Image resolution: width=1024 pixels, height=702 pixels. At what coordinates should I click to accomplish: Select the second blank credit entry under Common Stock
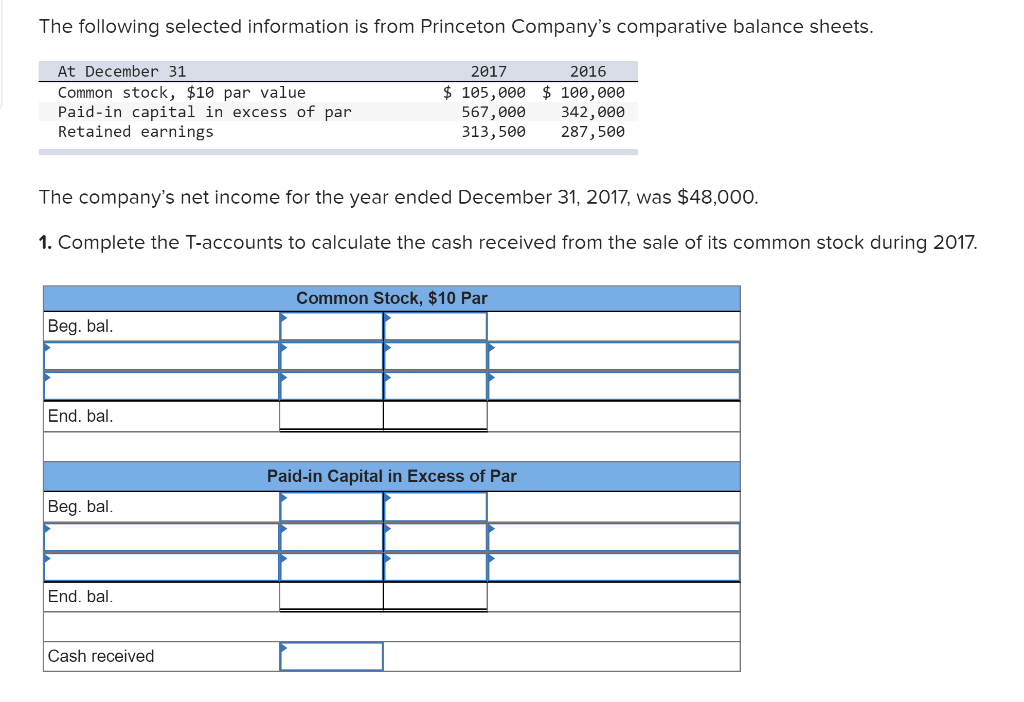435,385
